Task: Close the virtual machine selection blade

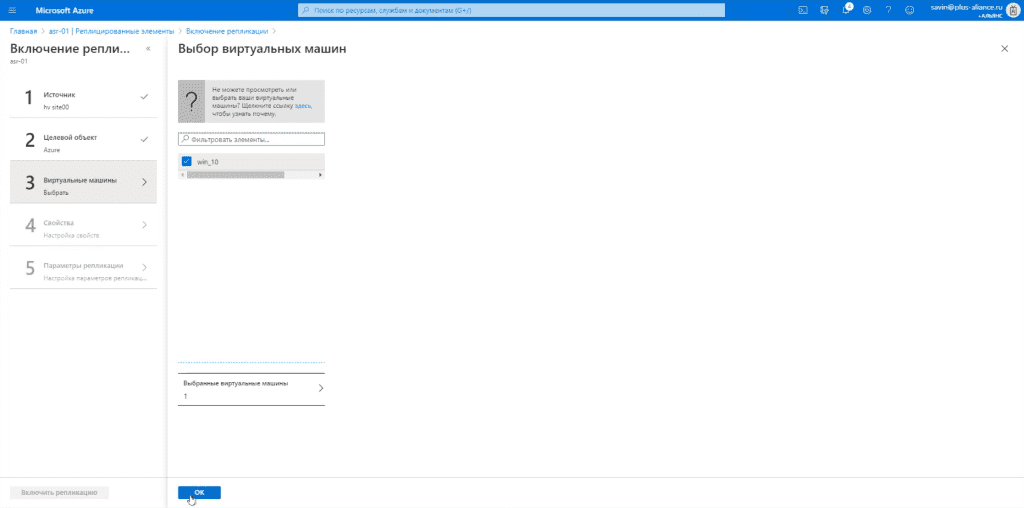Action: (1004, 49)
